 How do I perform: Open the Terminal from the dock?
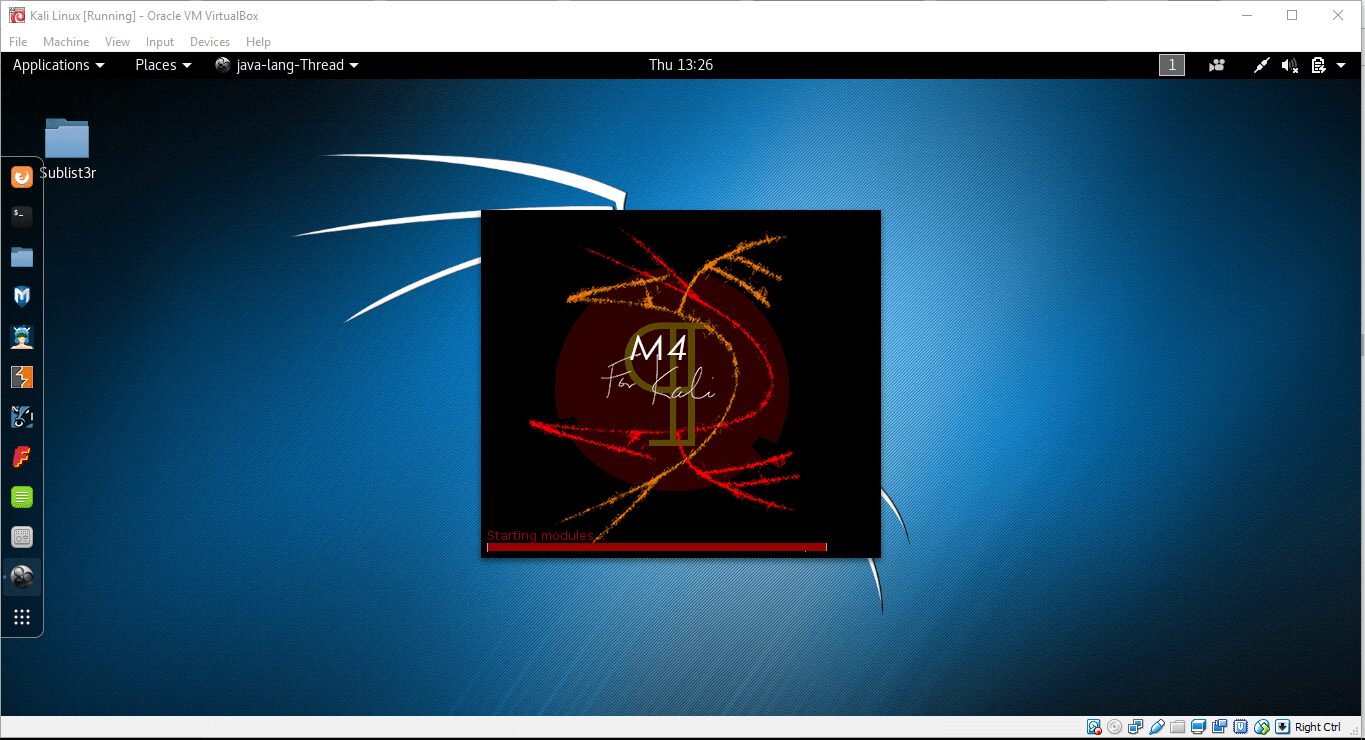(22, 216)
